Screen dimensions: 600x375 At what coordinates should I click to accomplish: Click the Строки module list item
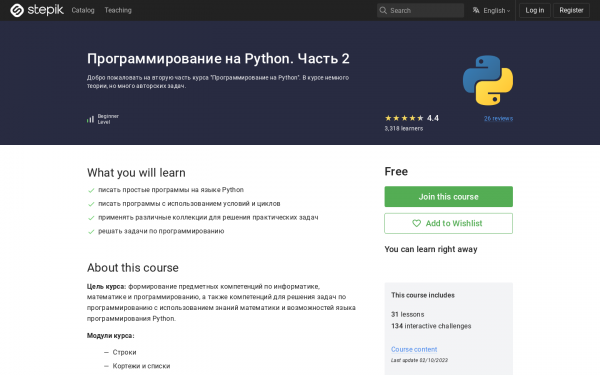124,352
